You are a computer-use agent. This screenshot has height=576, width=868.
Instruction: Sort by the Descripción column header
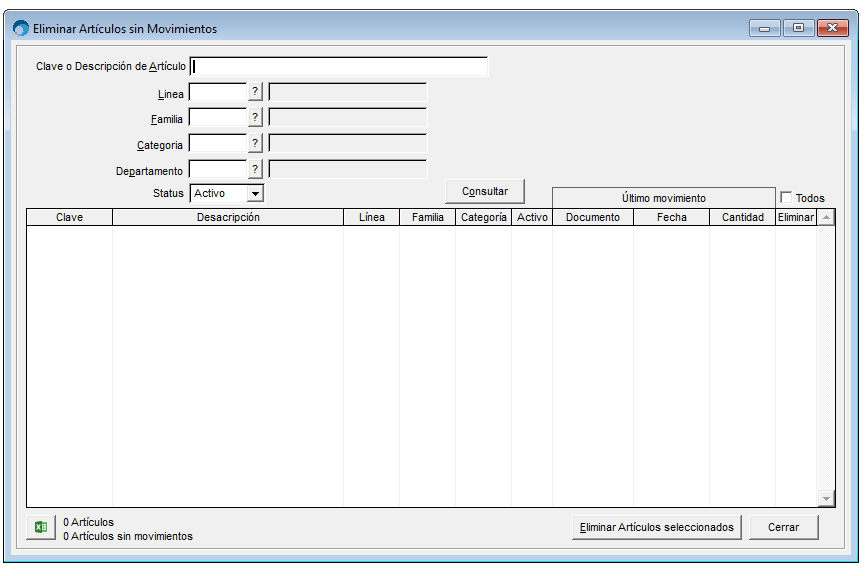228,218
